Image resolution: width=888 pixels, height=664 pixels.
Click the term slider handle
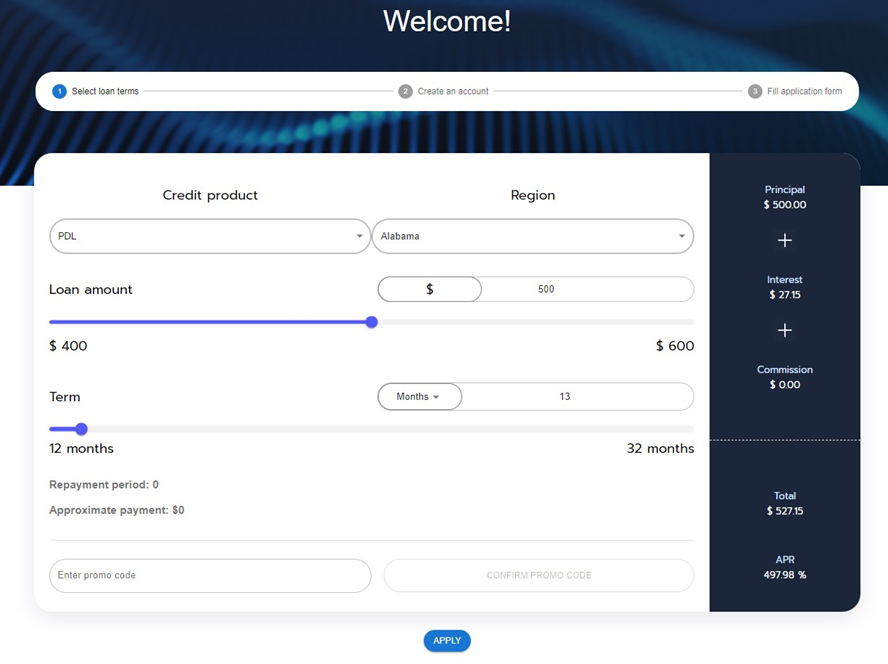[82, 429]
